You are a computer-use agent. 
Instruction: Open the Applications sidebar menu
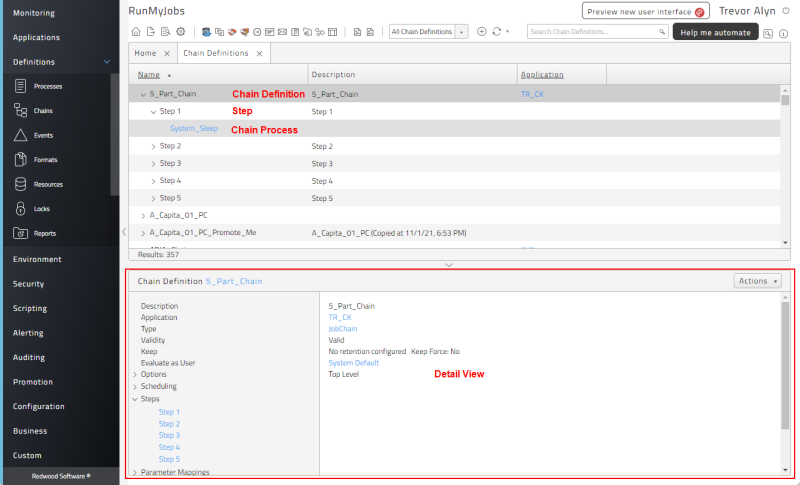click(36, 37)
